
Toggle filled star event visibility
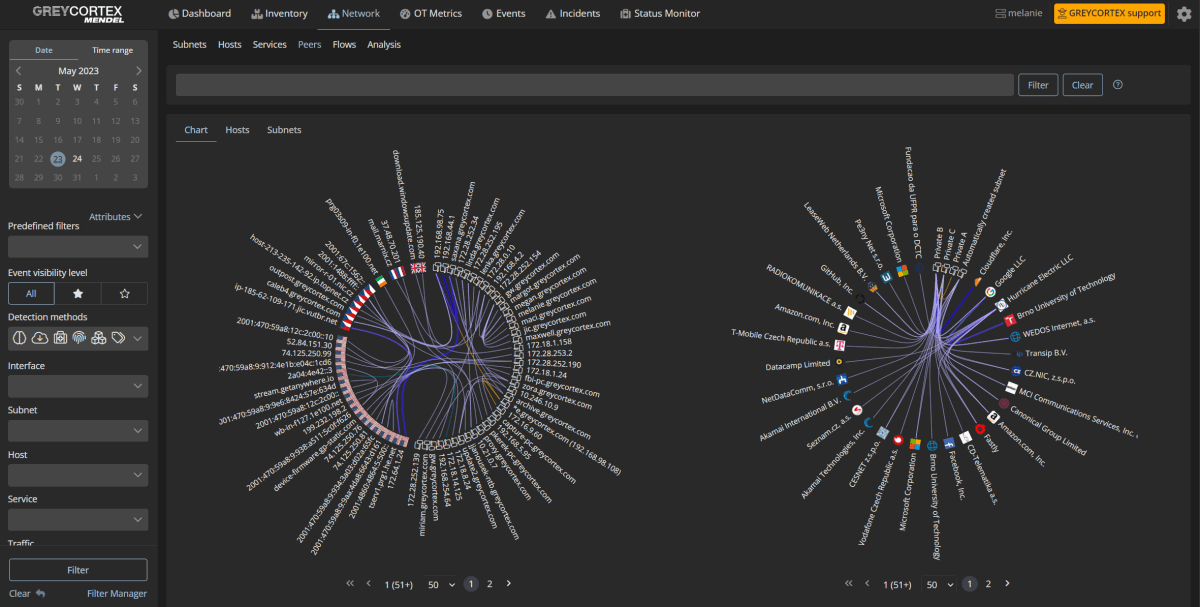[78, 293]
